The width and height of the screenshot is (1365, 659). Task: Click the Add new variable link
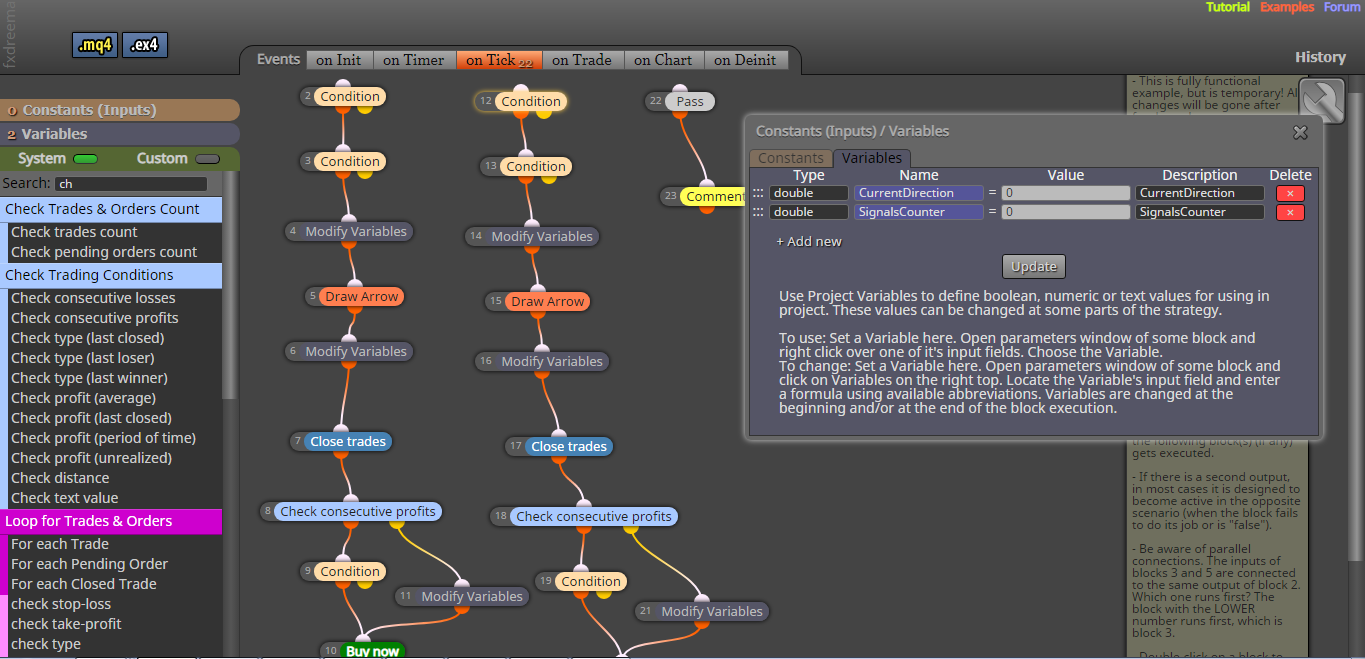[809, 241]
